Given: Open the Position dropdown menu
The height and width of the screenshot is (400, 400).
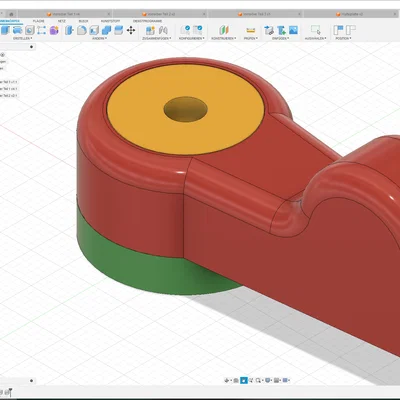Looking at the screenshot, I should (x=343, y=39).
